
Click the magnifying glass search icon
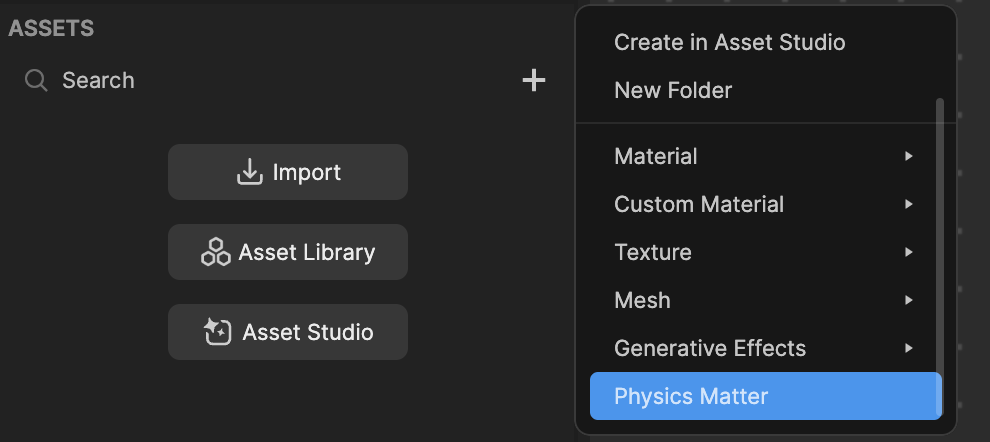35,80
